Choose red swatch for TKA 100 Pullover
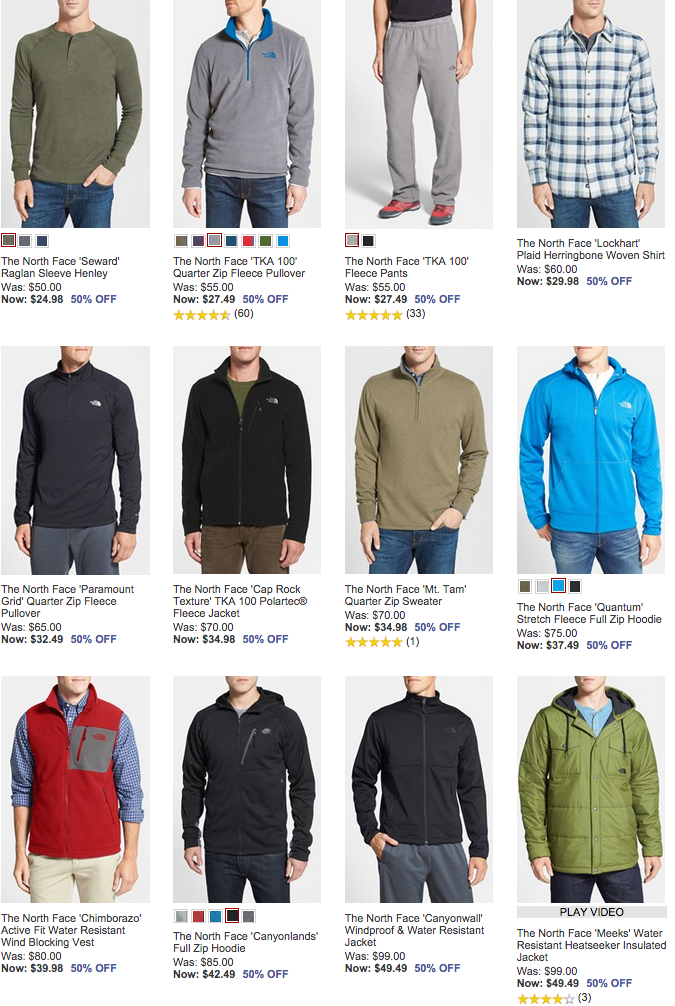The height and width of the screenshot is (1006, 675). click(x=248, y=241)
